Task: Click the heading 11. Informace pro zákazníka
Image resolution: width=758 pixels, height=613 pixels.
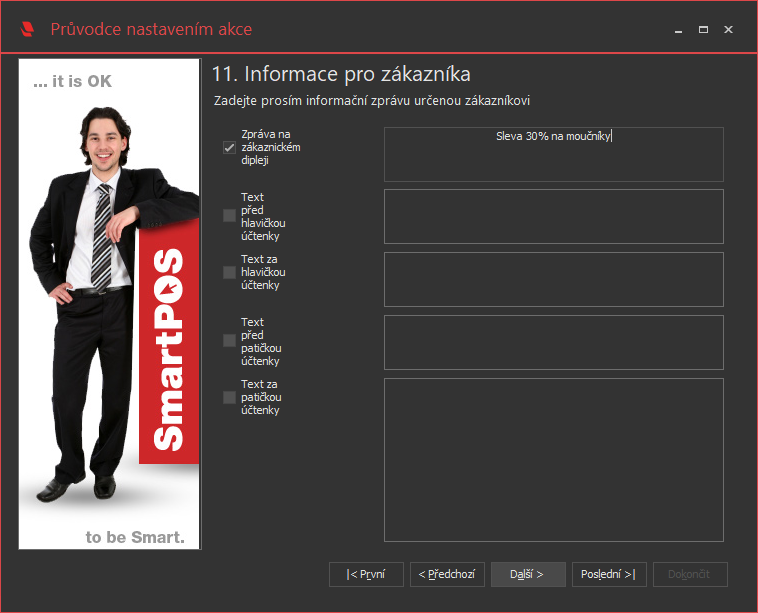Action: coord(341,74)
